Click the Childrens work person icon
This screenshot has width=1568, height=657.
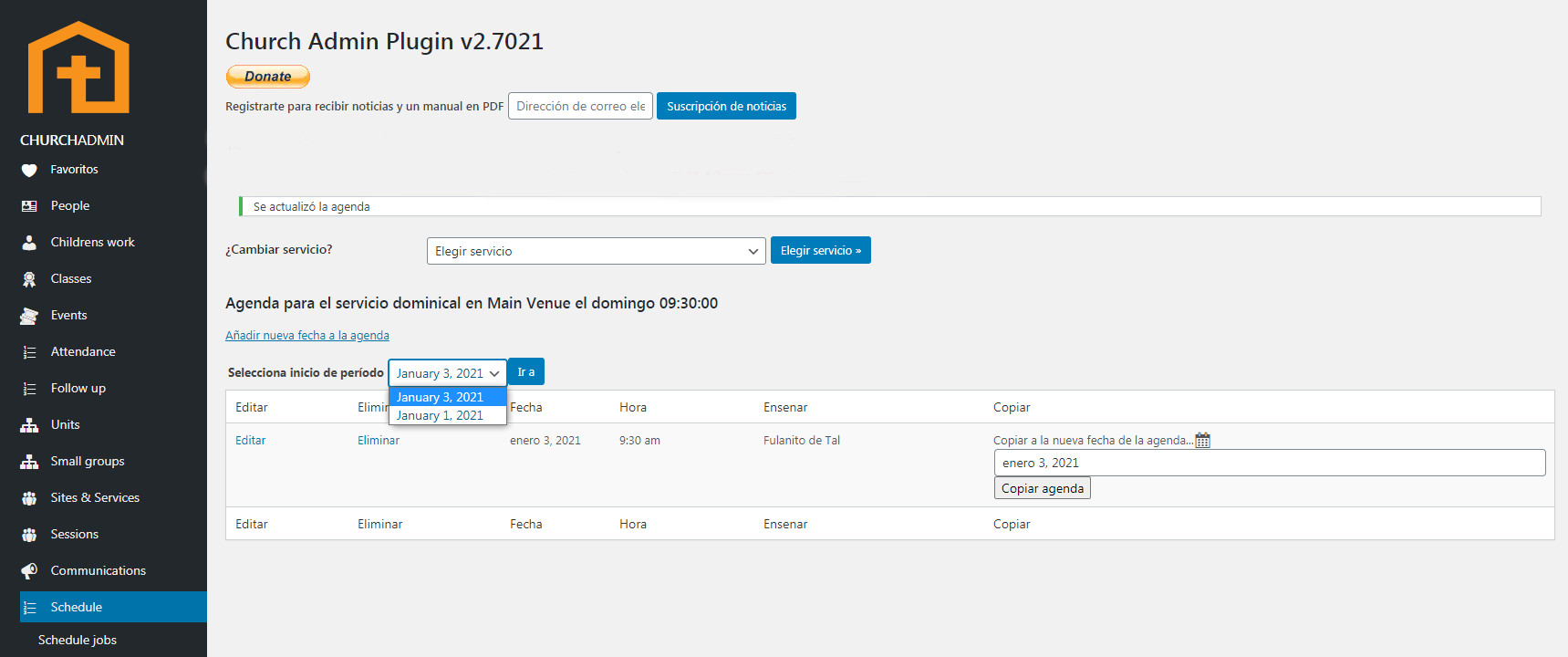[x=29, y=243]
